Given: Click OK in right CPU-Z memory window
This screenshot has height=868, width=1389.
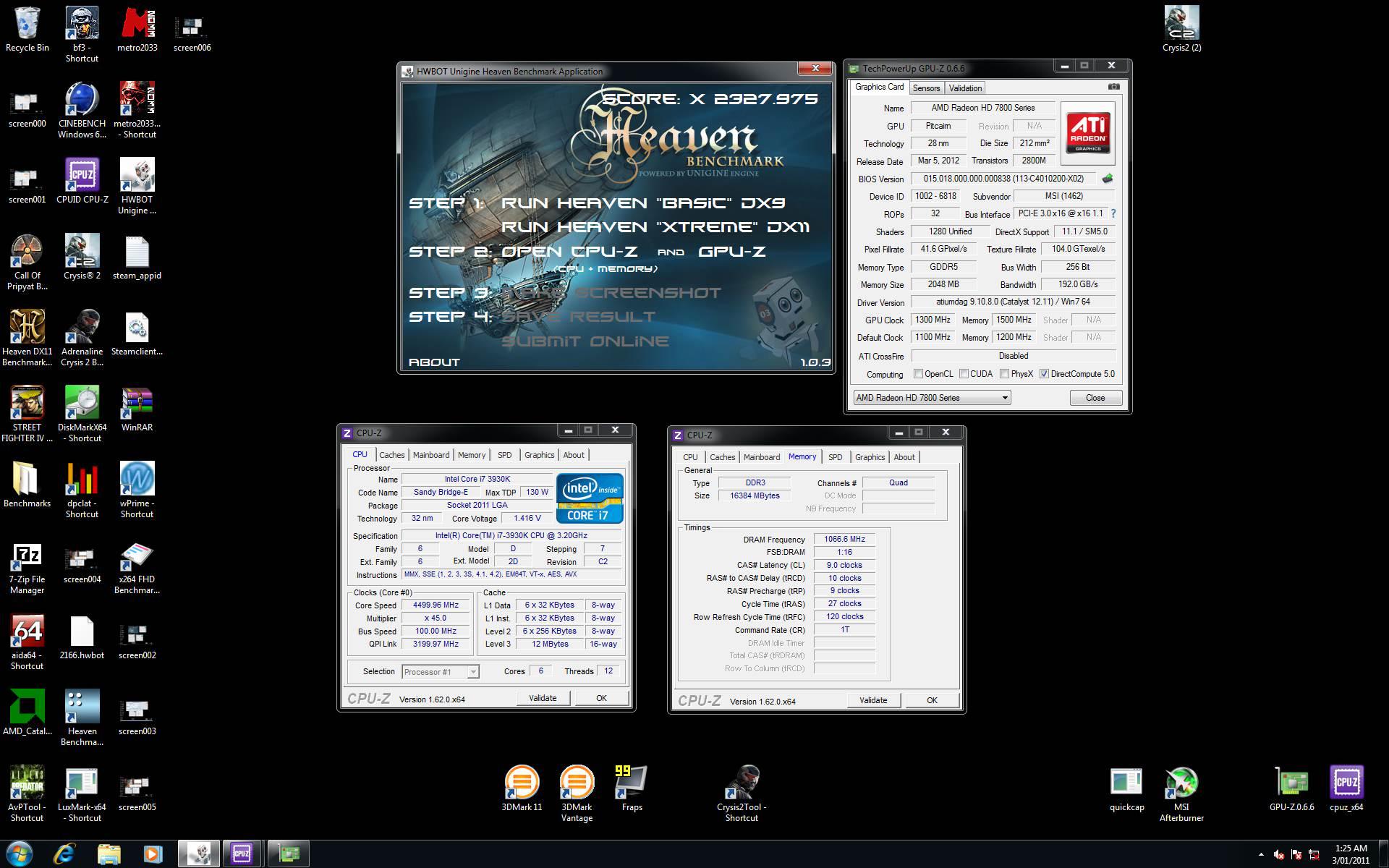Looking at the screenshot, I should [932, 700].
